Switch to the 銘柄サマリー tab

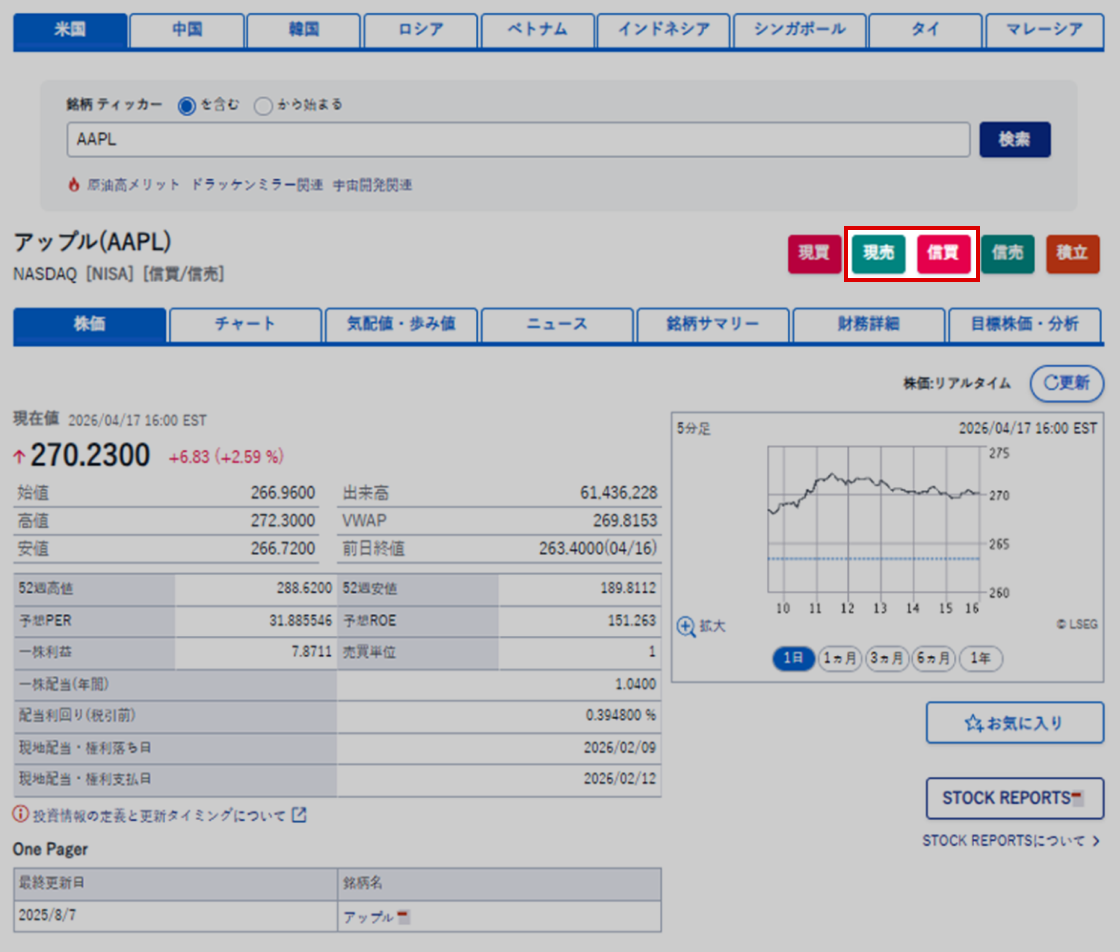tap(713, 325)
